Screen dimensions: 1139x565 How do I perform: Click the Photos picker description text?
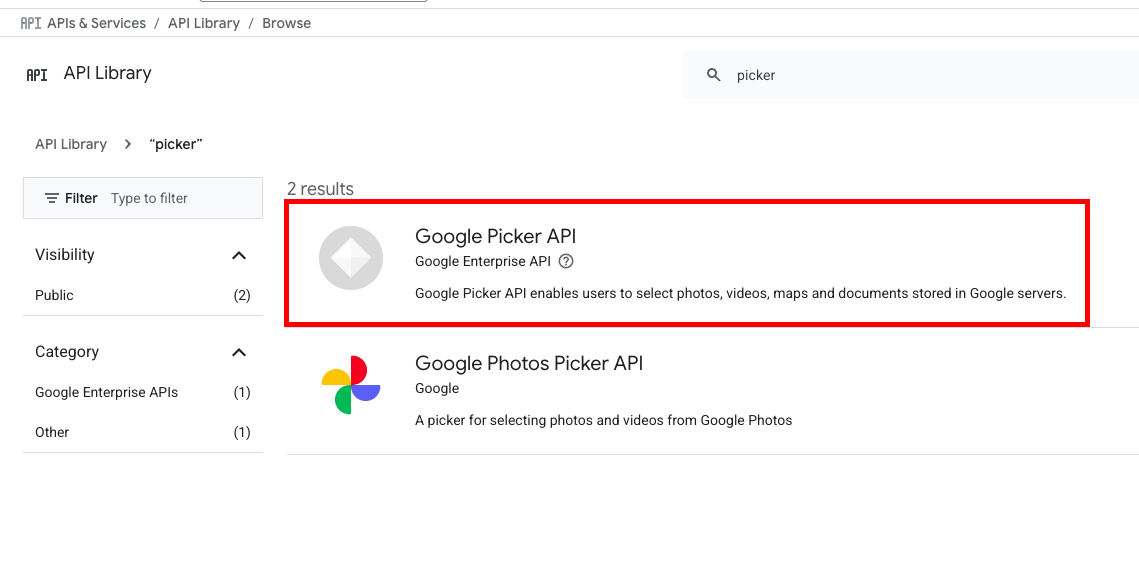click(x=604, y=420)
